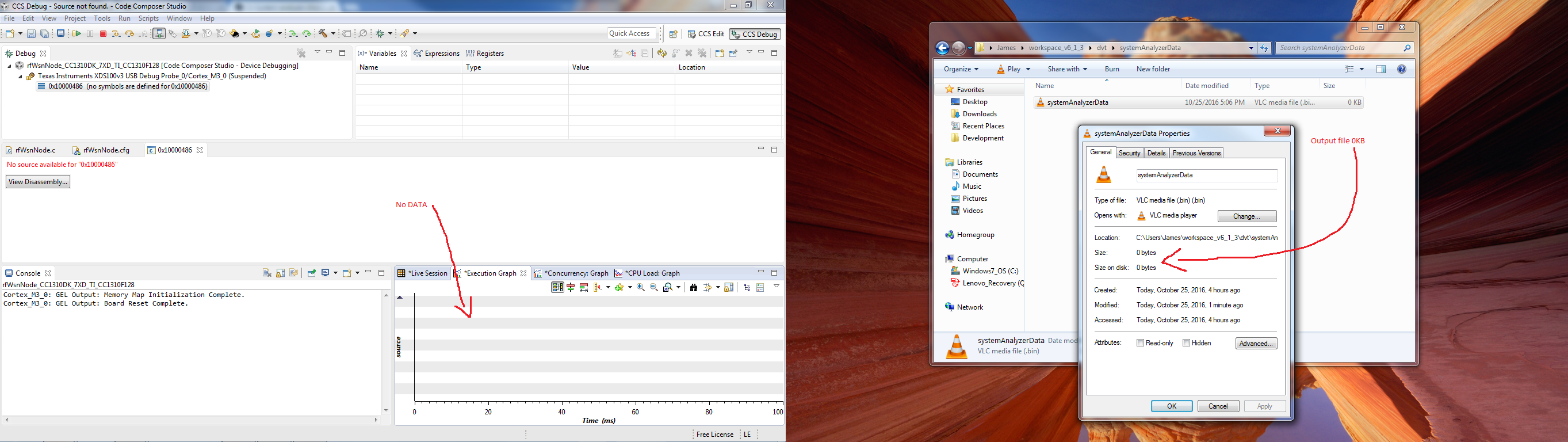Click the Collapse All icon in Variables view

[645, 54]
